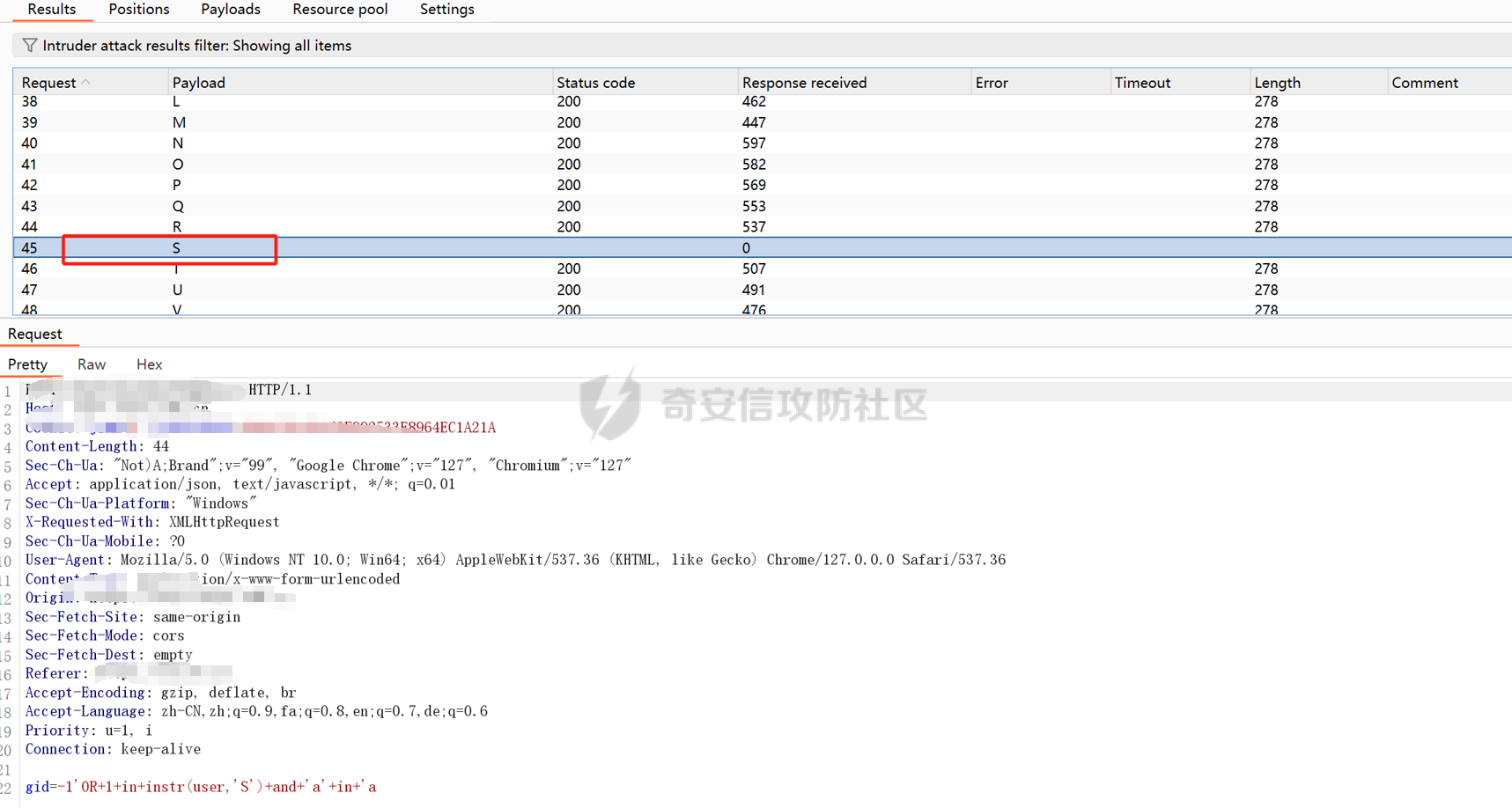This screenshot has height=808, width=1512.
Task: Click the Accept-Language header line
Action: (256, 711)
